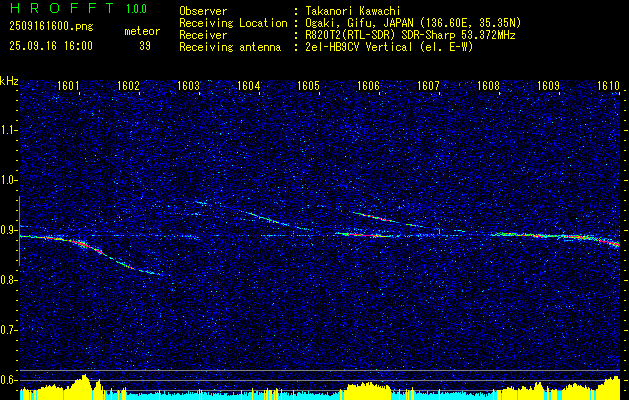Click the 'Receiver' field label
This screenshot has width=629, height=400.
(203, 35)
